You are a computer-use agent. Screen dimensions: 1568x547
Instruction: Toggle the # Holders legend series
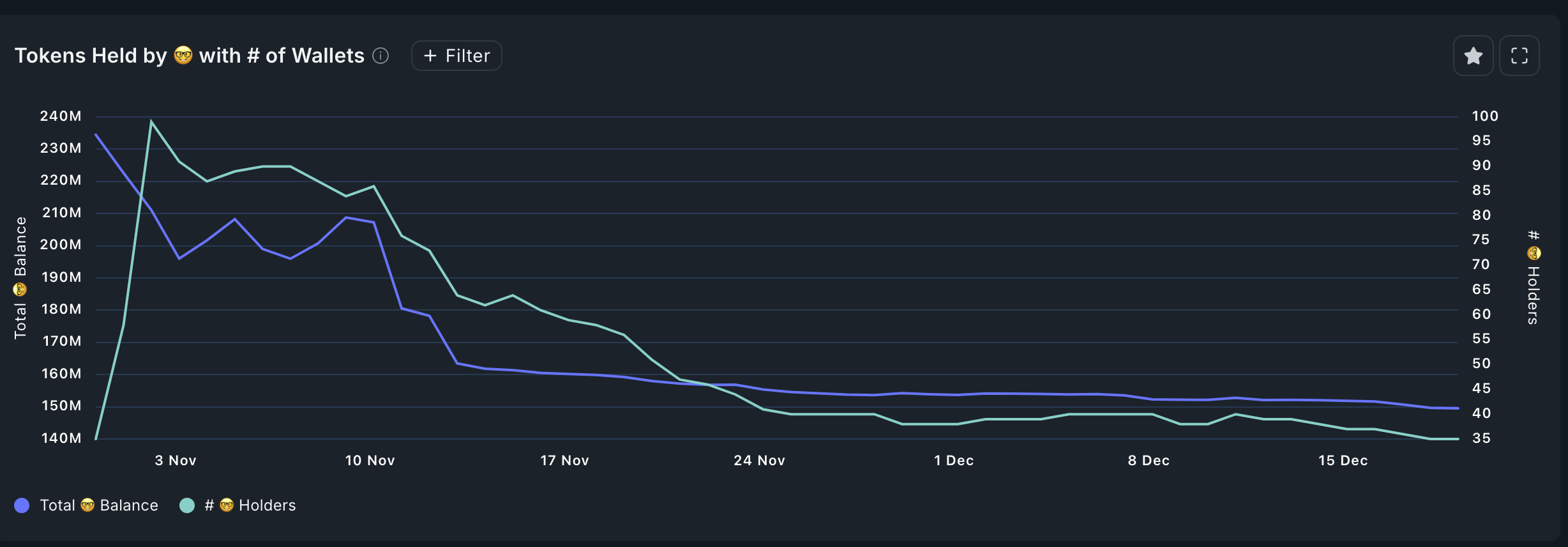point(239,505)
